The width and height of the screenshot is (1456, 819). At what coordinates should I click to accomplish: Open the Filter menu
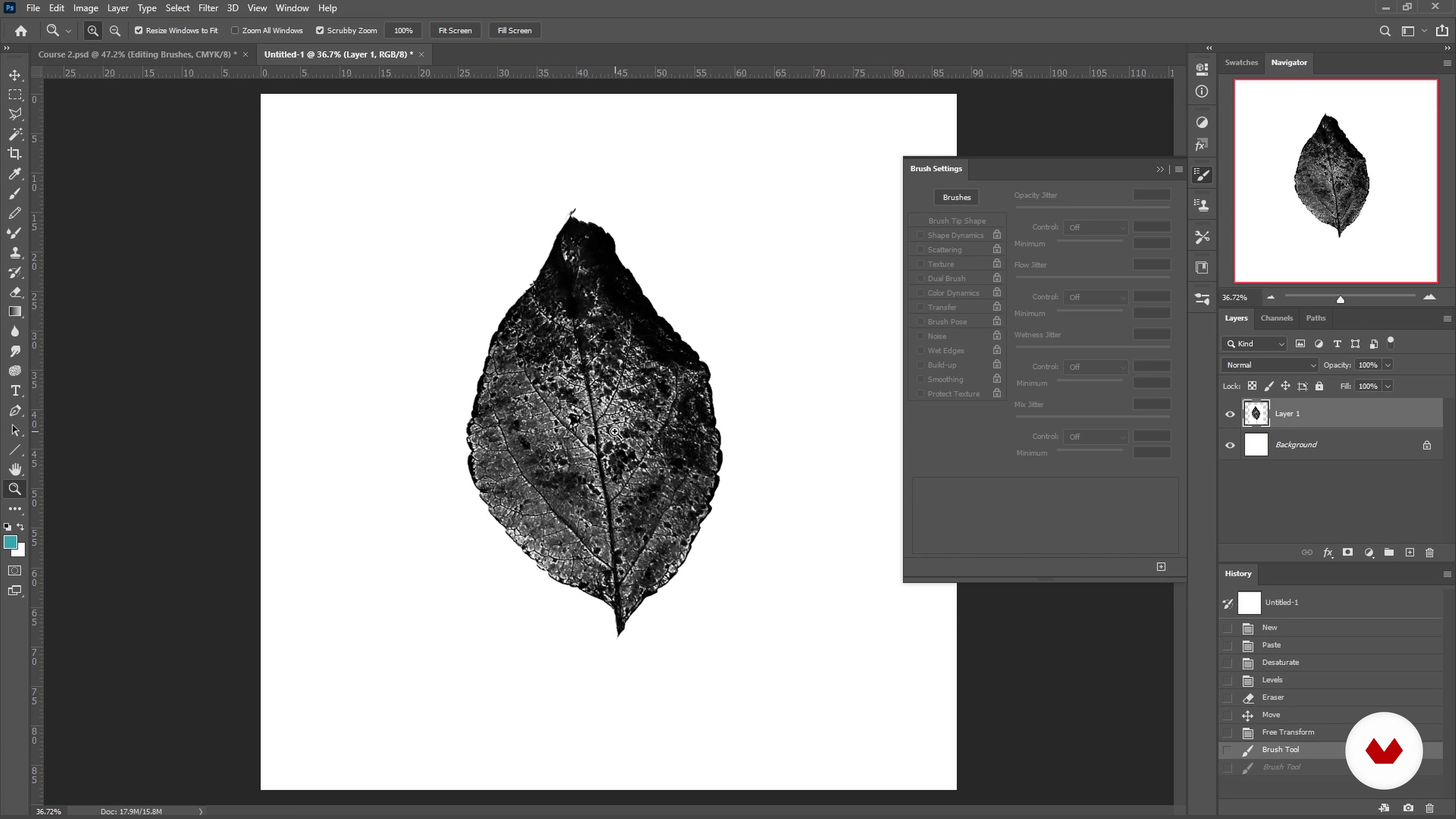tap(208, 8)
